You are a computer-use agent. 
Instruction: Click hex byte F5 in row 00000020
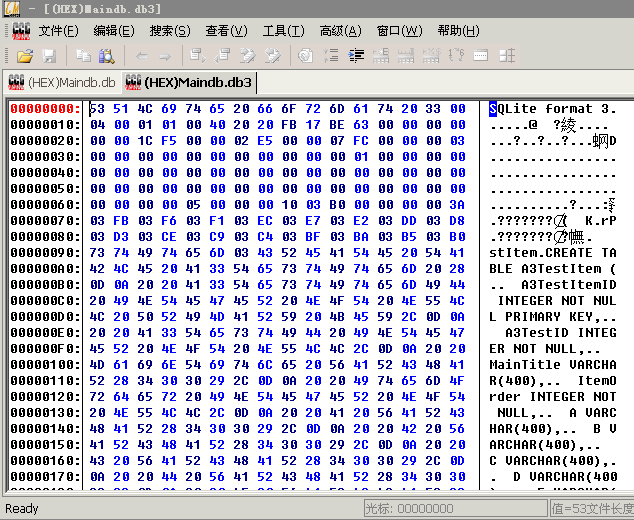click(x=169, y=141)
